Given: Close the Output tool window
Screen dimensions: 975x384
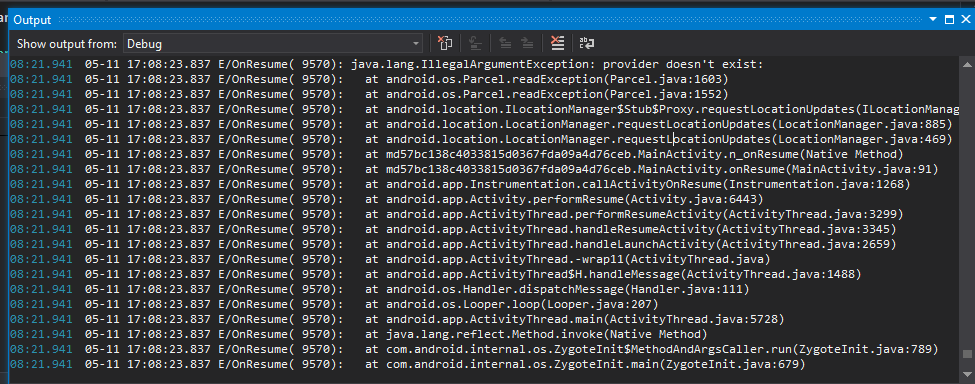Looking at the screenshot, I should click(965, 19).
